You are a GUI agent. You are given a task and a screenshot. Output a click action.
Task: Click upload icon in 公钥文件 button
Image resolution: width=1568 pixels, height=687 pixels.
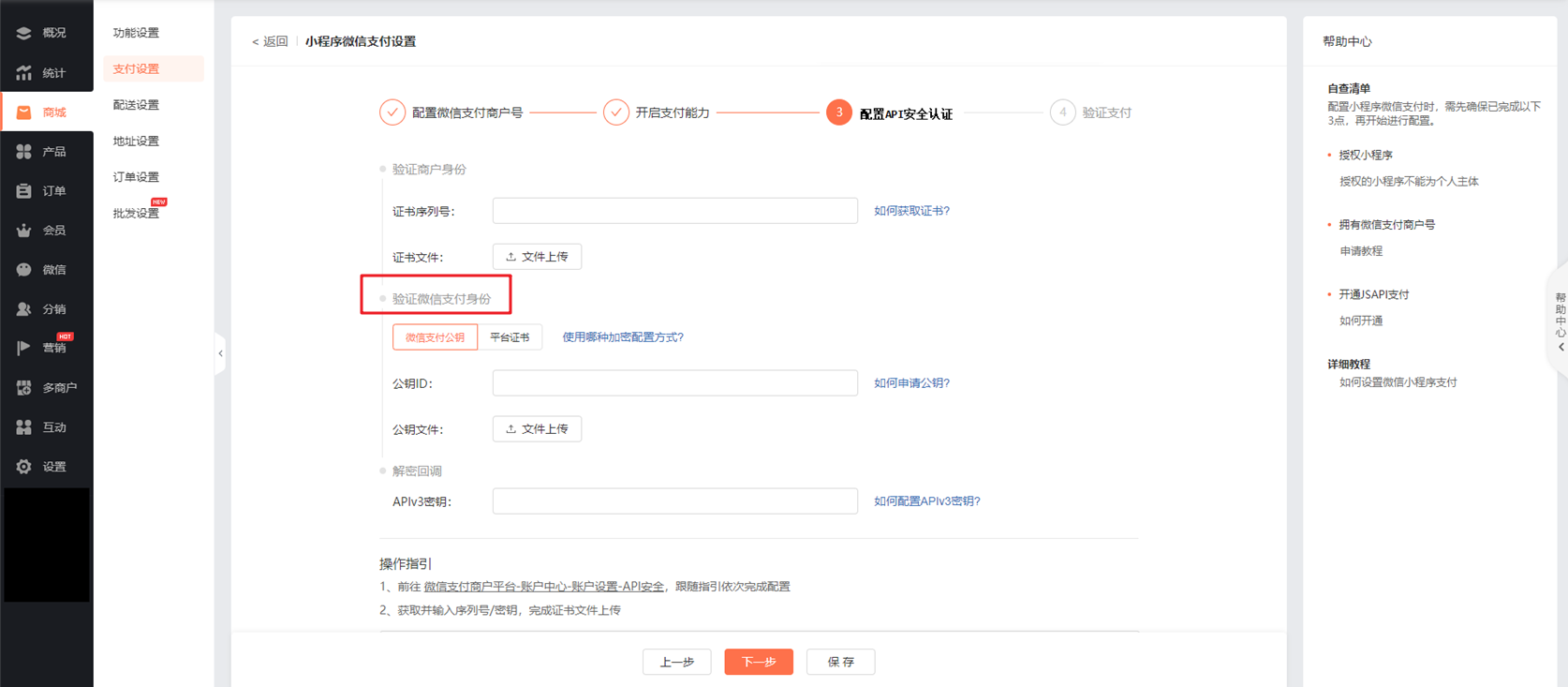pos(510,429)
